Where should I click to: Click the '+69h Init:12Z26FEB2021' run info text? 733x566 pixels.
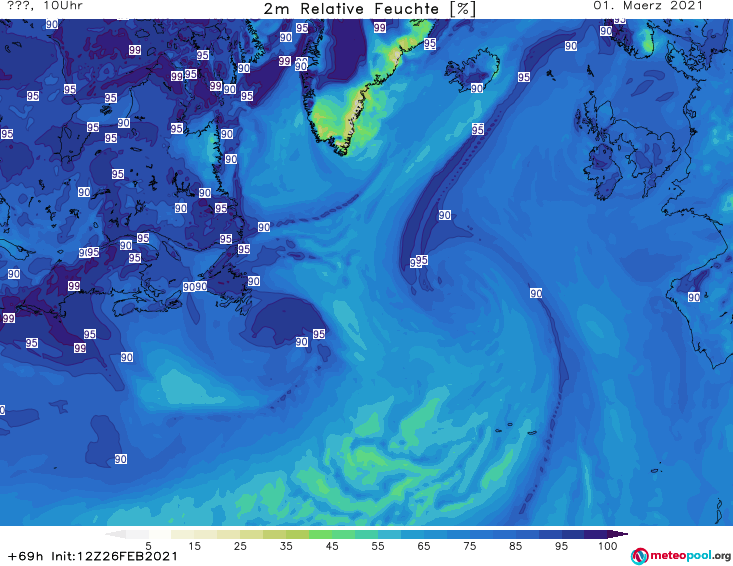[x=93, y=556]
